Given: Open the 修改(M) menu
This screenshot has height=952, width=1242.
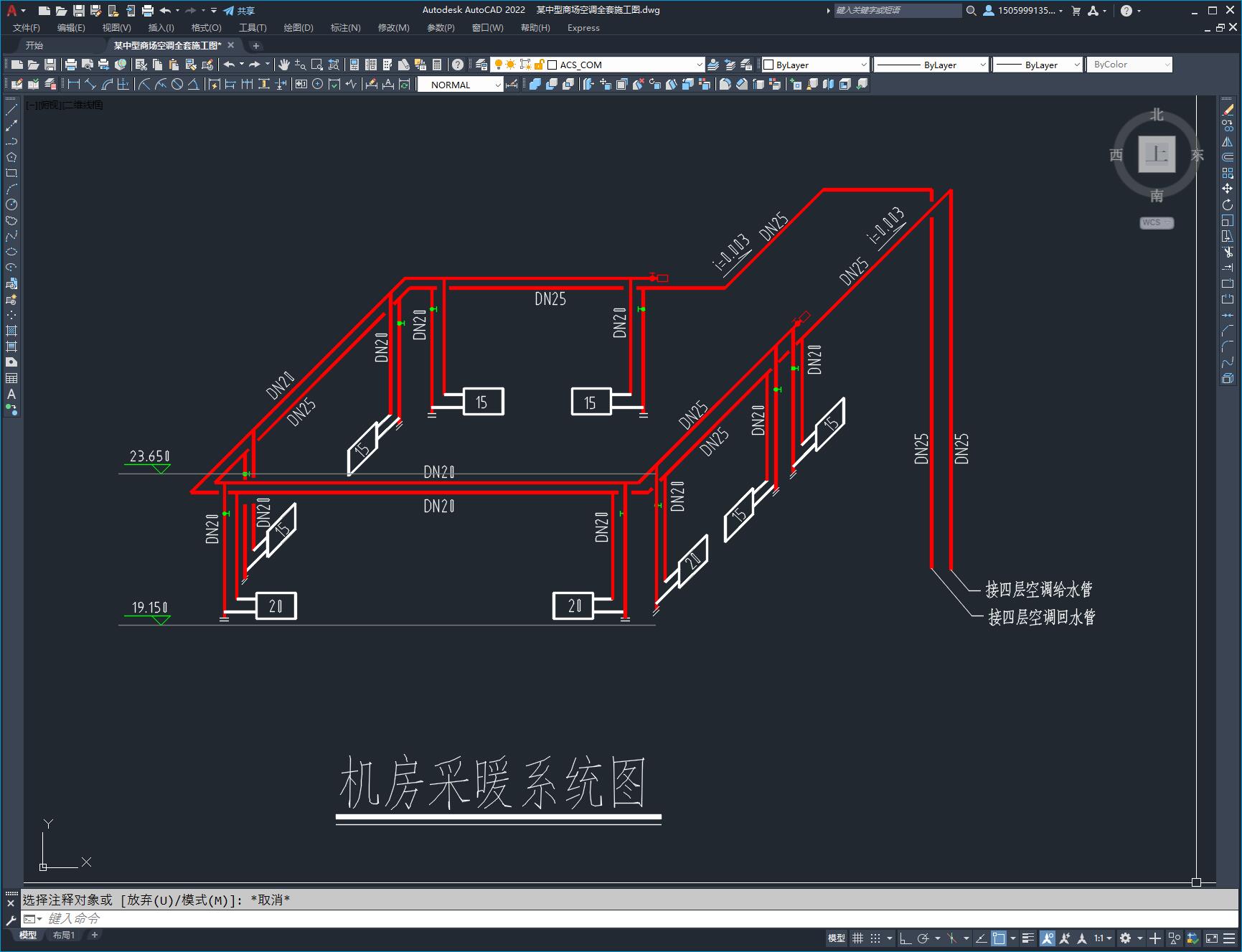Looking at the screenshot, I should click(x=392, y=28).
